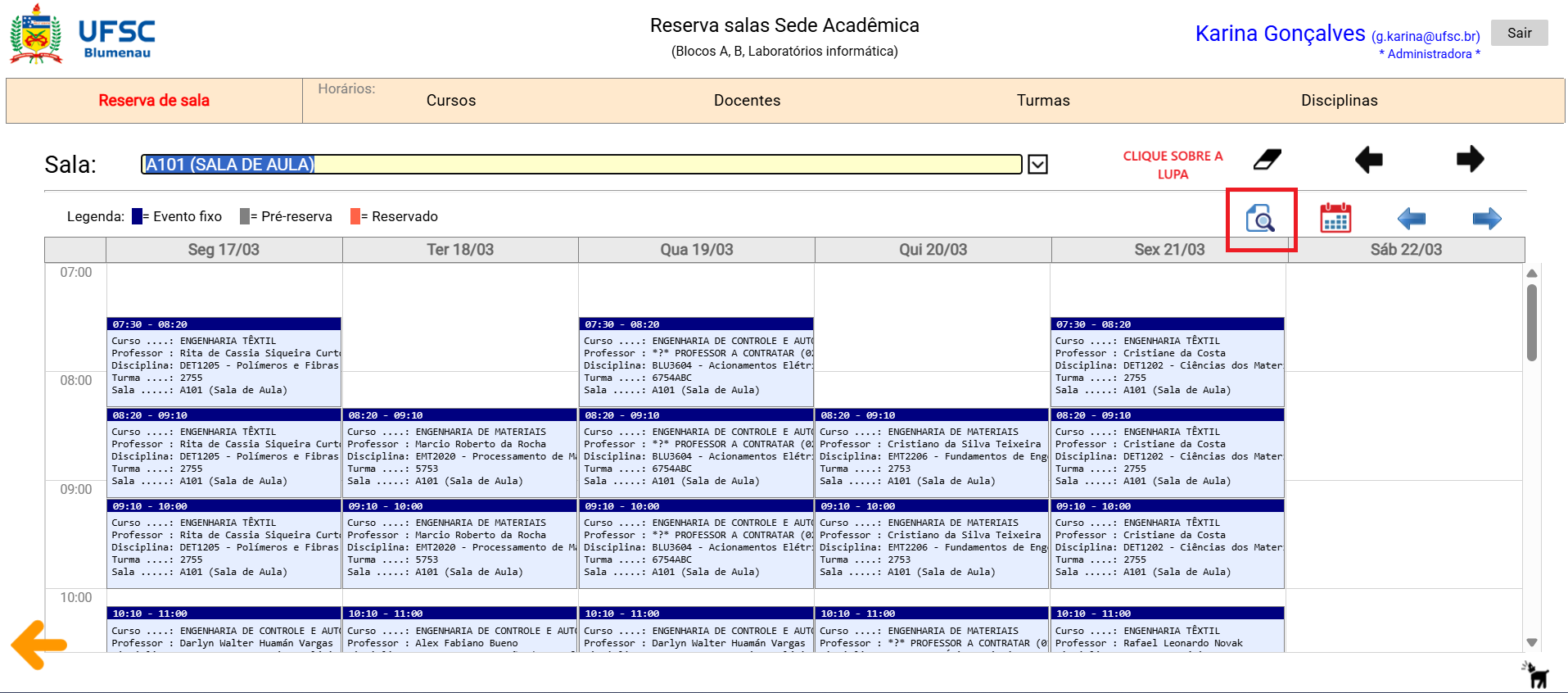Open the Reserva de sala tab
This screenshot has width=1568, height=693.
pos(154,101)
